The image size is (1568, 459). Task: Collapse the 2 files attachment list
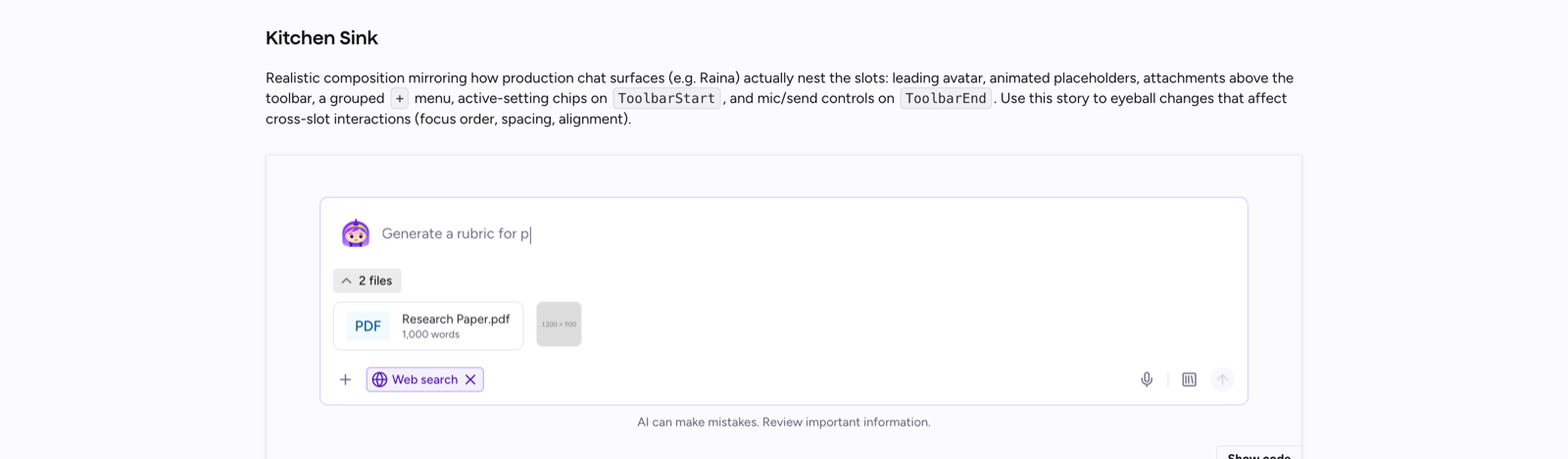[367, 280]
